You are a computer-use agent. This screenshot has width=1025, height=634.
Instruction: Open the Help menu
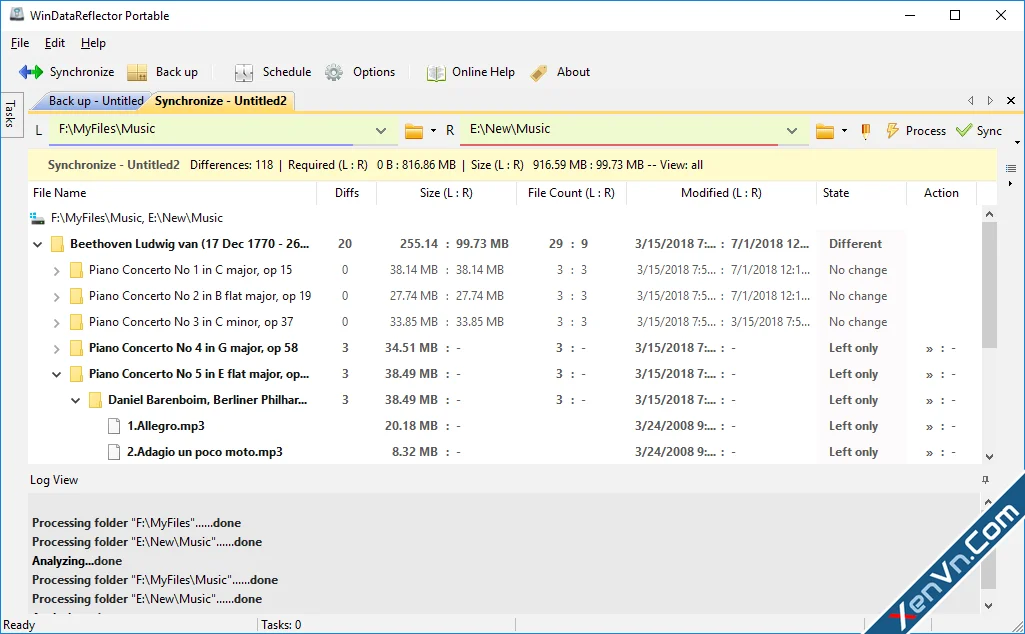[93, 43]
